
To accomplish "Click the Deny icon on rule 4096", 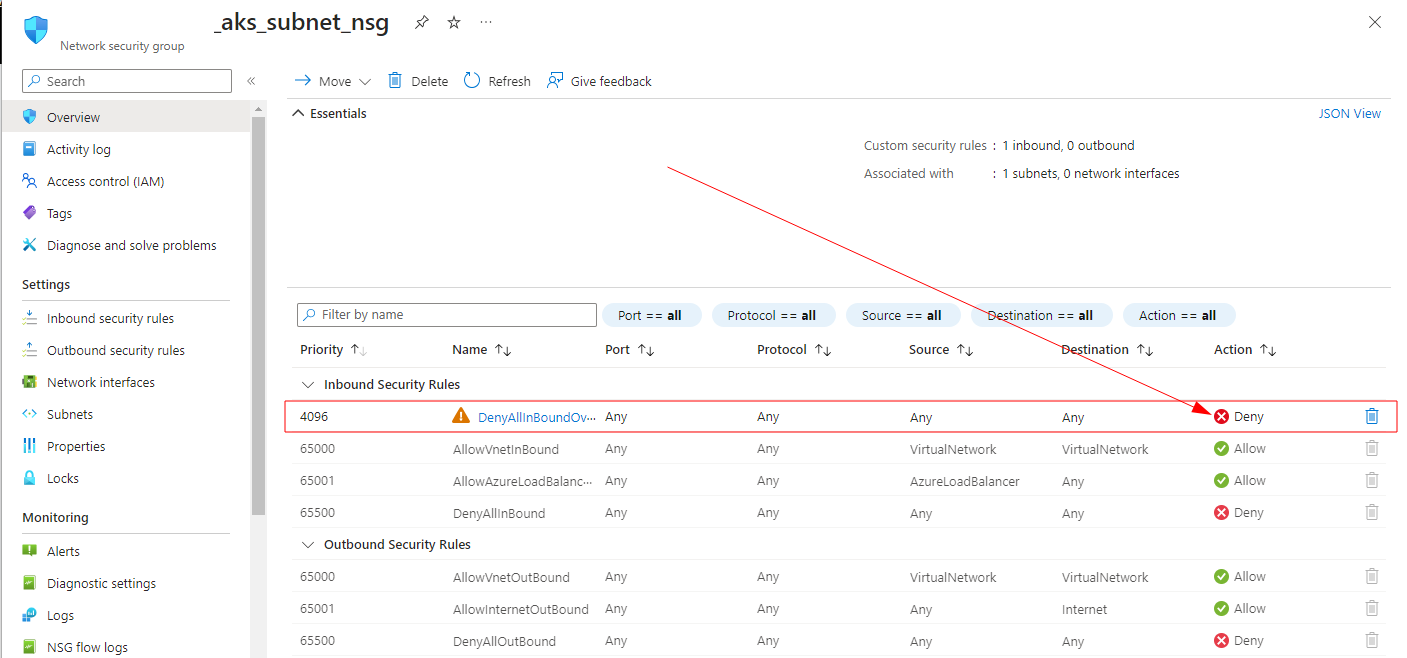I will [x=1221, y=417].
